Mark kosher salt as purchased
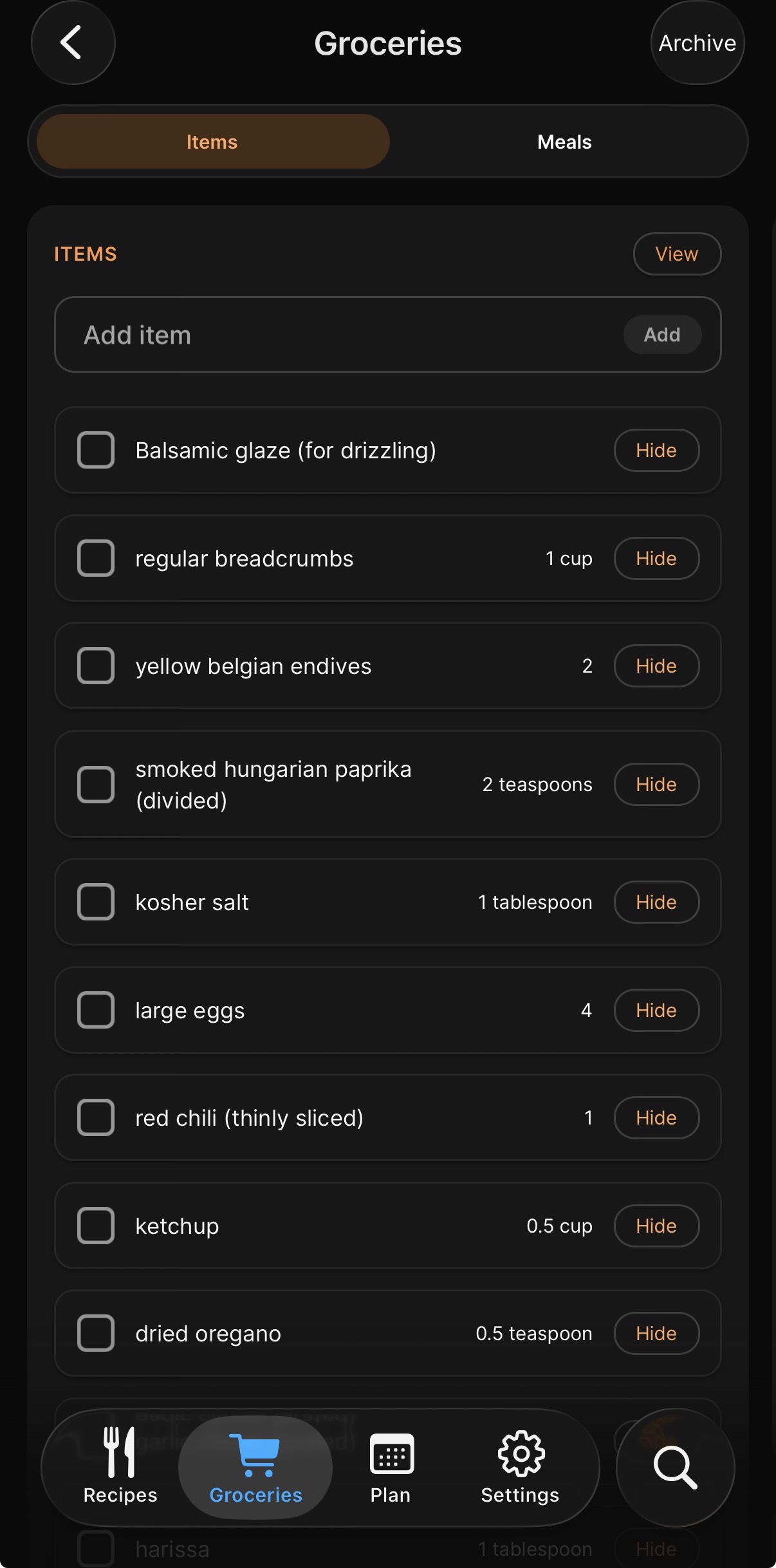The height and width of the screenshot is (1568, 776). (96, 902)
